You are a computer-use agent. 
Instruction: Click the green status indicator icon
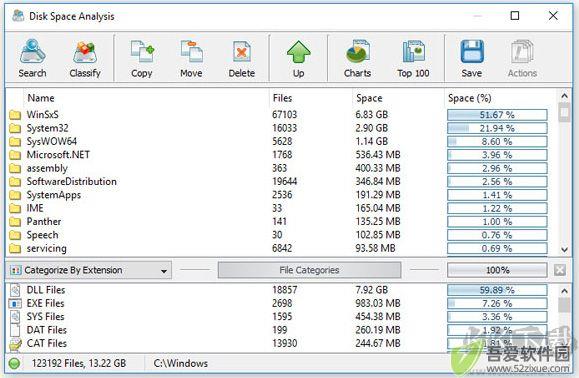tap(14, 364)
